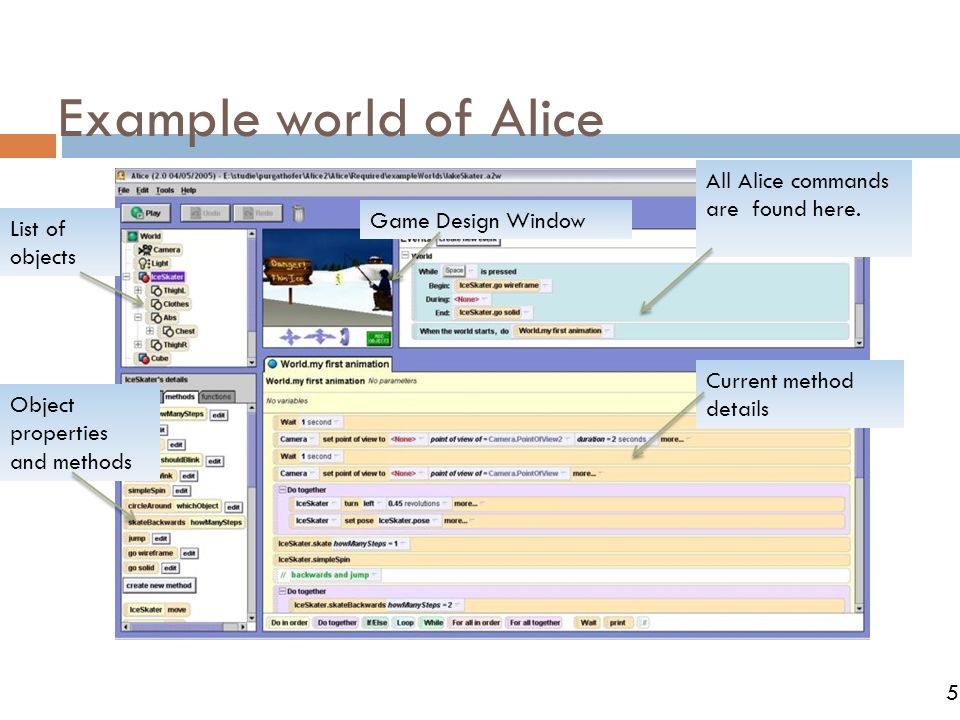Collapse the IceSkater tree node

coord(127,277)
